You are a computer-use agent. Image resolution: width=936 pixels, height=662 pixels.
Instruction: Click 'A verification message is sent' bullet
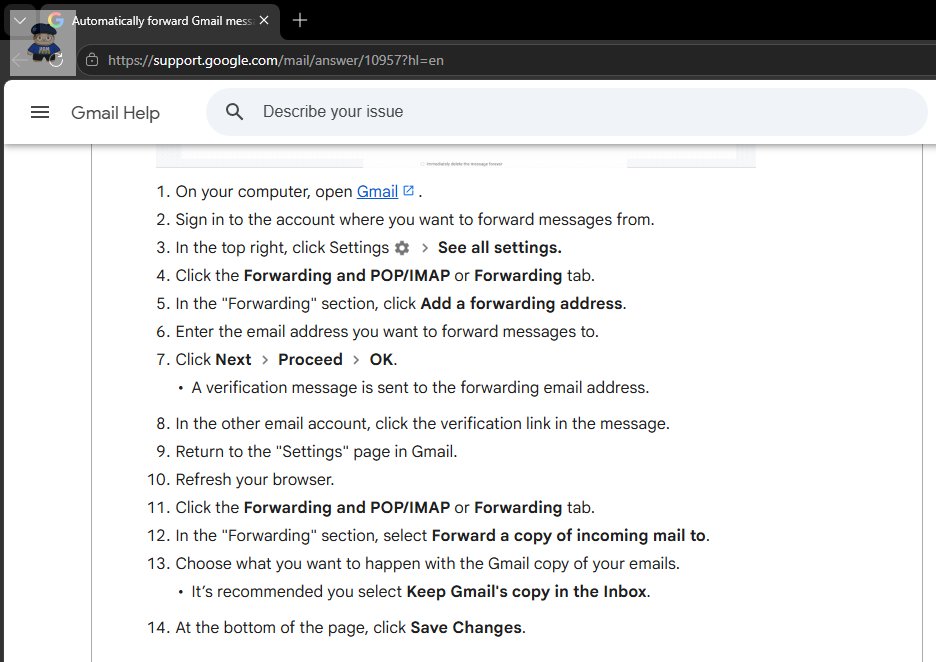pos(420,388)
